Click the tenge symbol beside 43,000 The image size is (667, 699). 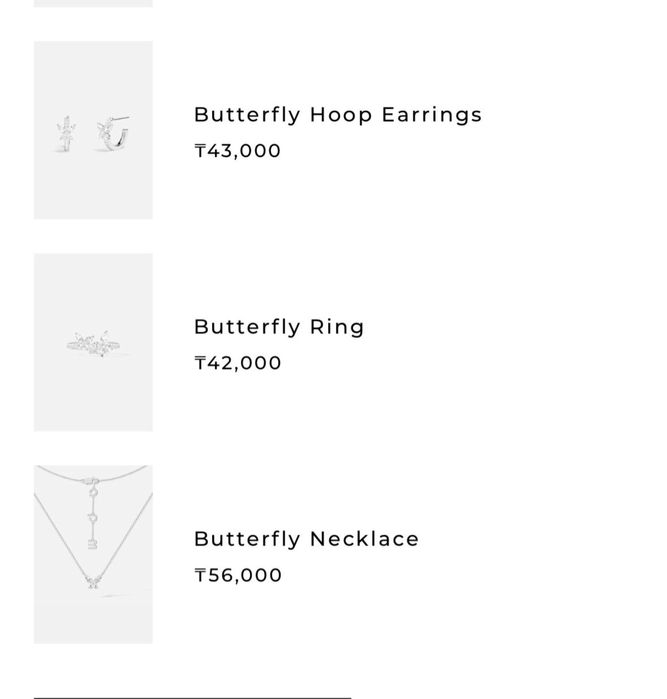point(200,151)
